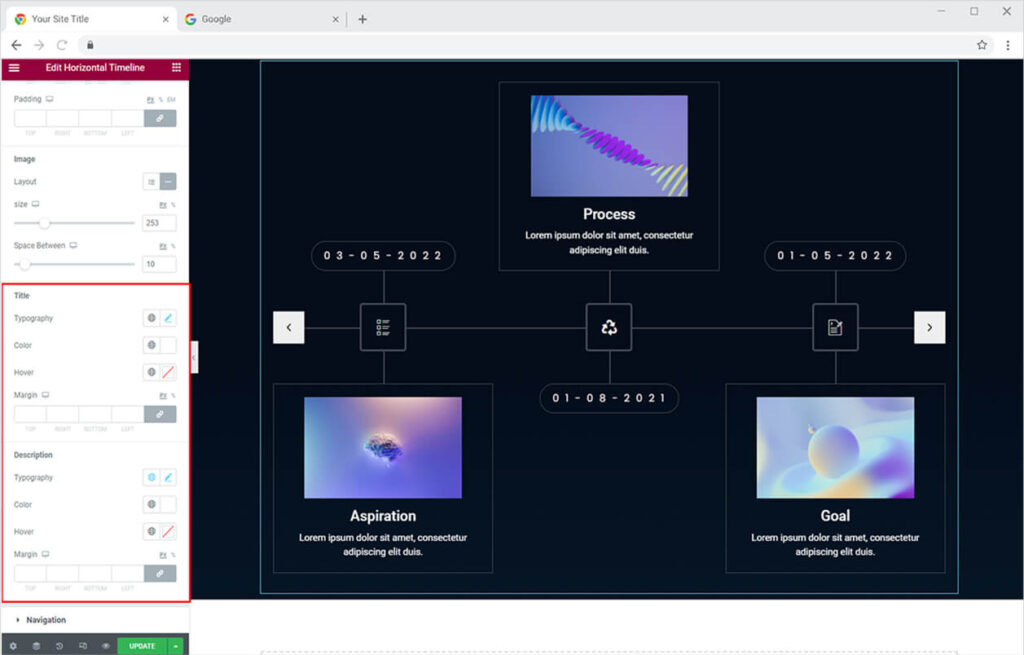This screenshot has width=1024, height=655.
Task: Edit Description typography with pencil icon
Action: point(168,478)
